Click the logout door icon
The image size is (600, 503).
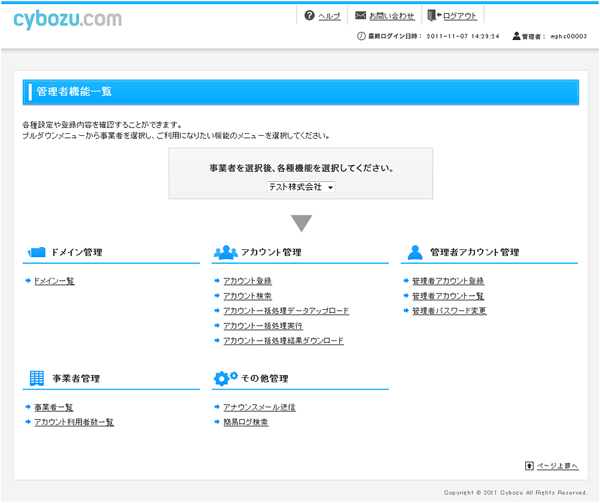pyautogui.click(x=432, y=16)
